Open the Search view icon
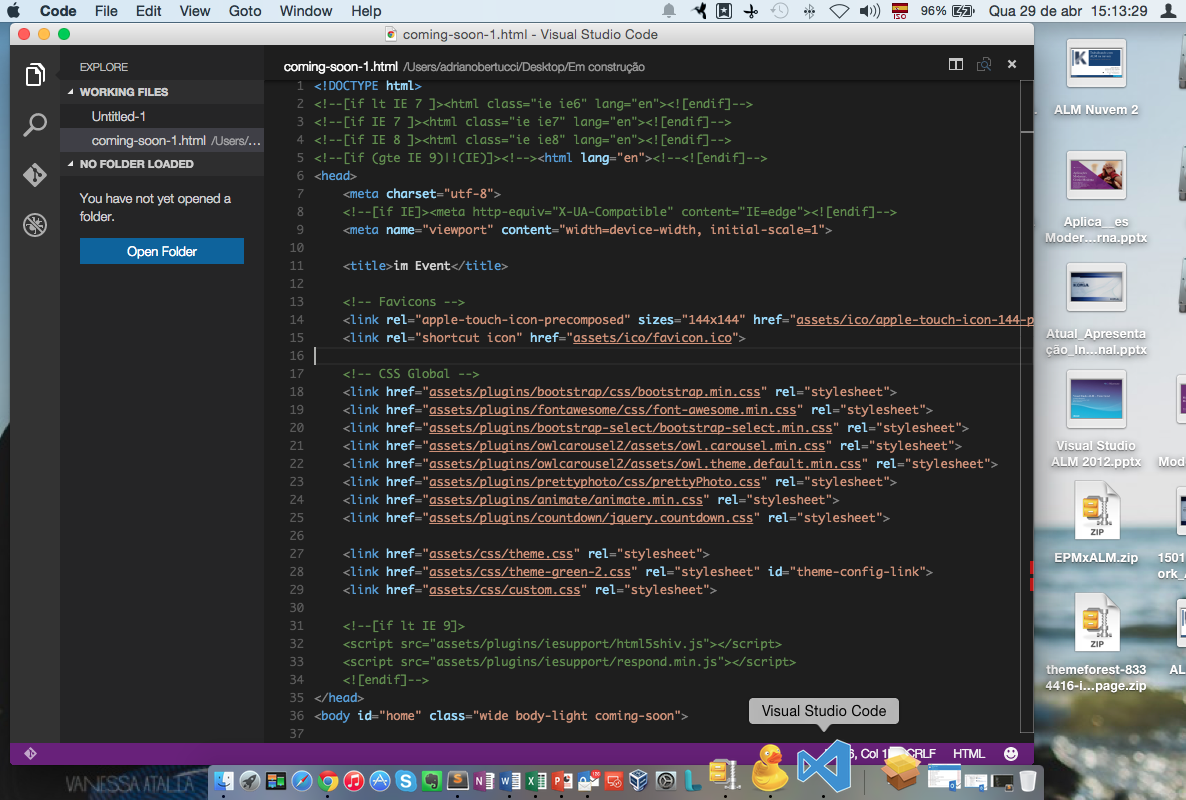 click(35, 125)
